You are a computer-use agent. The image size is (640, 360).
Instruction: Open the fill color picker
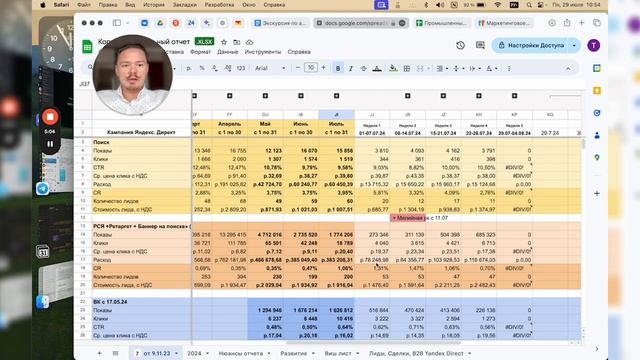pos(393,69)
